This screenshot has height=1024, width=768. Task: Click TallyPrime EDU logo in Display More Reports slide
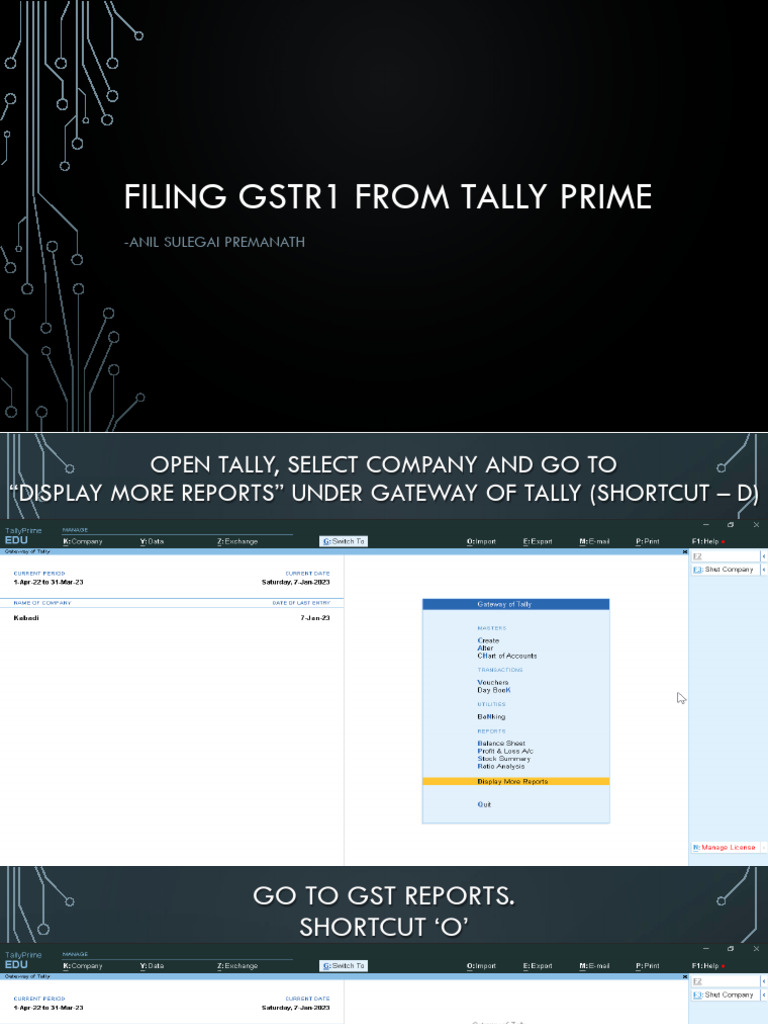click(23, 536)
